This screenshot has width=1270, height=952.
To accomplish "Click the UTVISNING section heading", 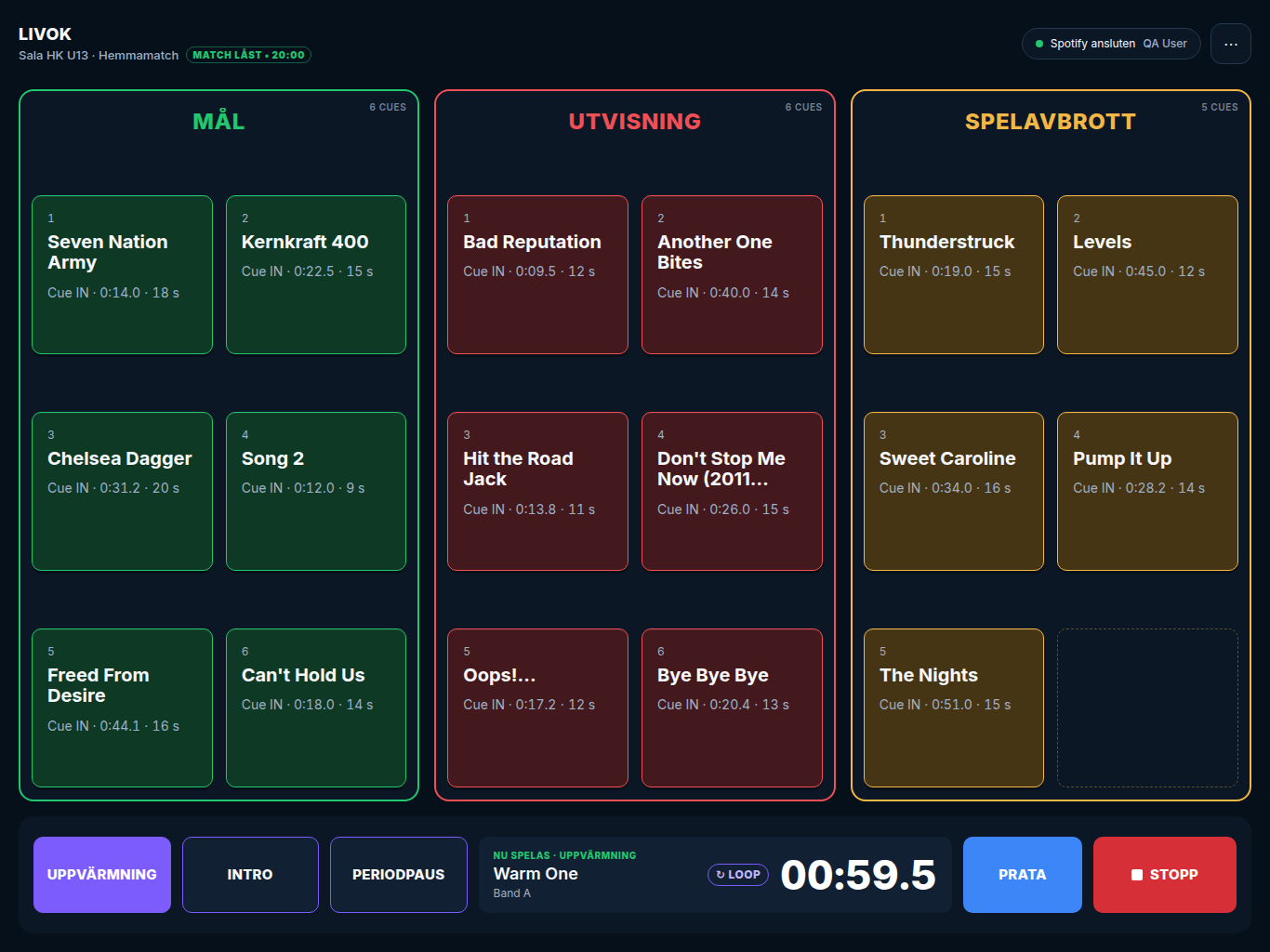I will 635,122.
